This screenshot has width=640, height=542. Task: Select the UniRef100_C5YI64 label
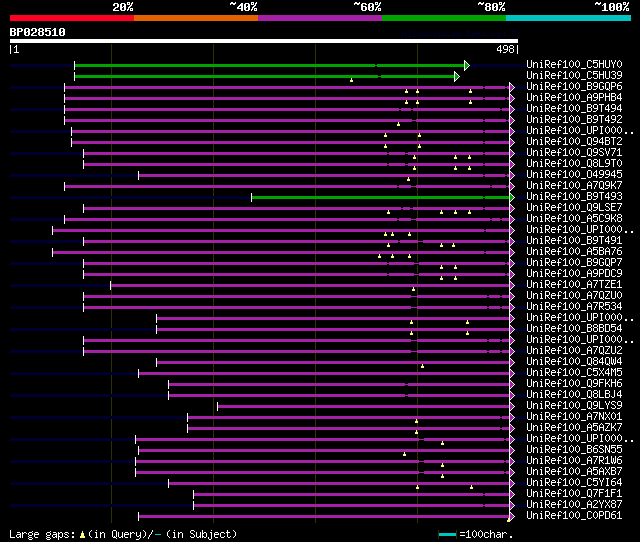[574, 483]
